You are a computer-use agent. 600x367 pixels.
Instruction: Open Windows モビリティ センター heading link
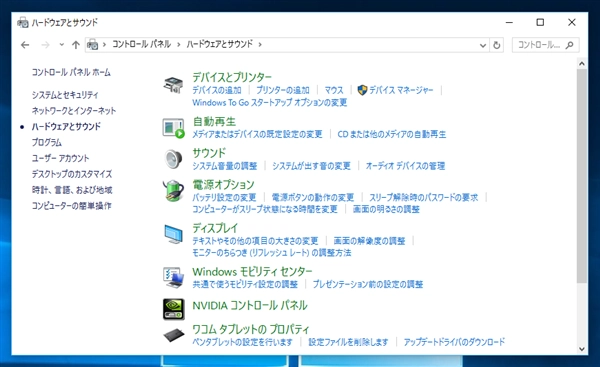coord(252,272)
